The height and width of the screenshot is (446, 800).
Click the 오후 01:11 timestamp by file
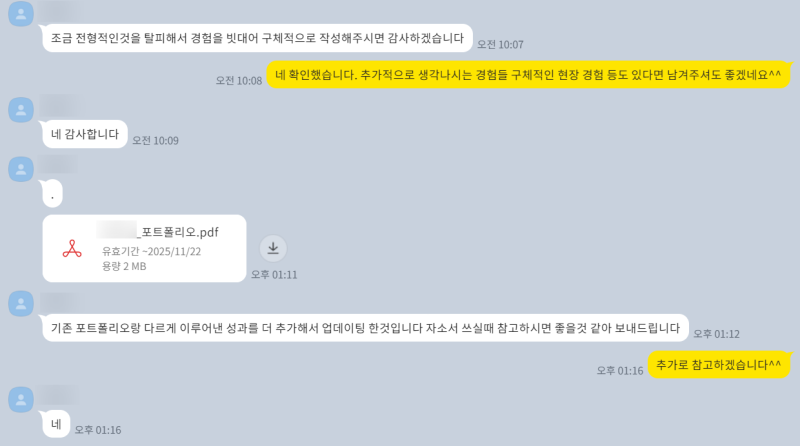(274, 275)
